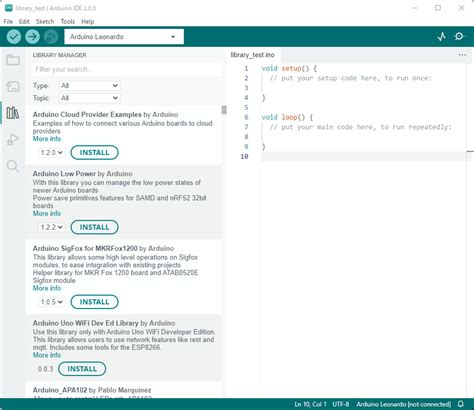Open the Search sidebar icon
The height and width of the screenshot is (410, 474).
tap(13, 166)
